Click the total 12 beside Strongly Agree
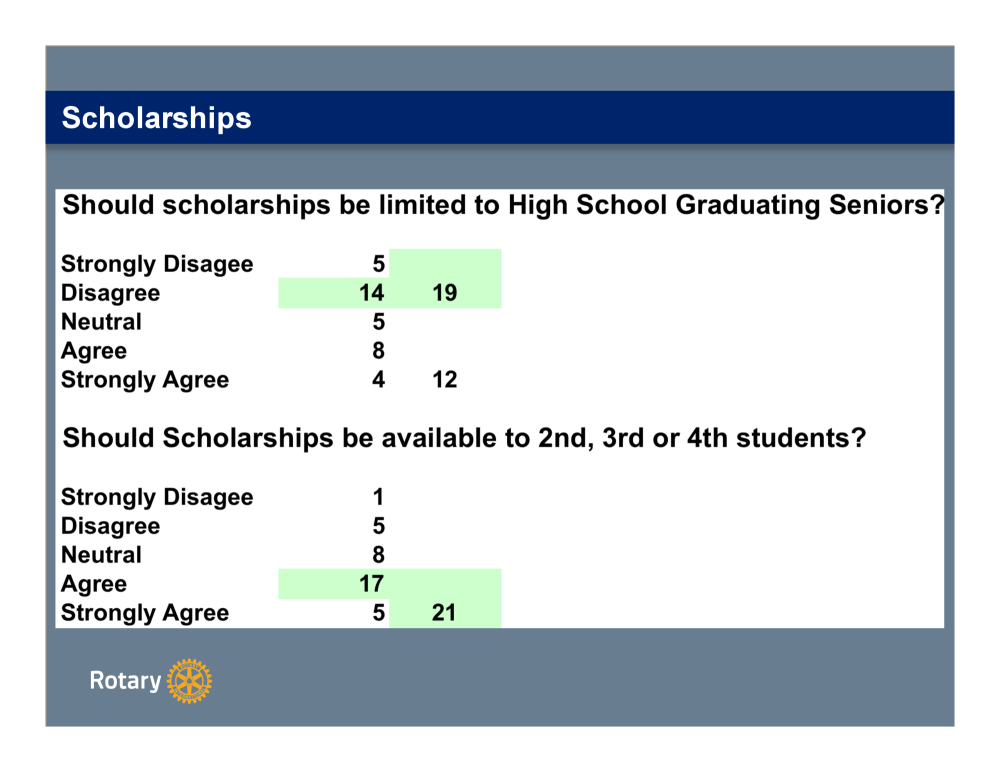 tap(444, 380)
